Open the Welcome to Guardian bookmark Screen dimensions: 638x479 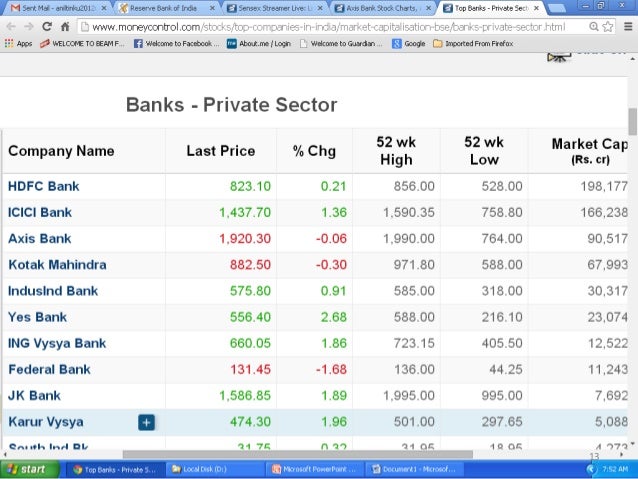(x=341, y=43)
